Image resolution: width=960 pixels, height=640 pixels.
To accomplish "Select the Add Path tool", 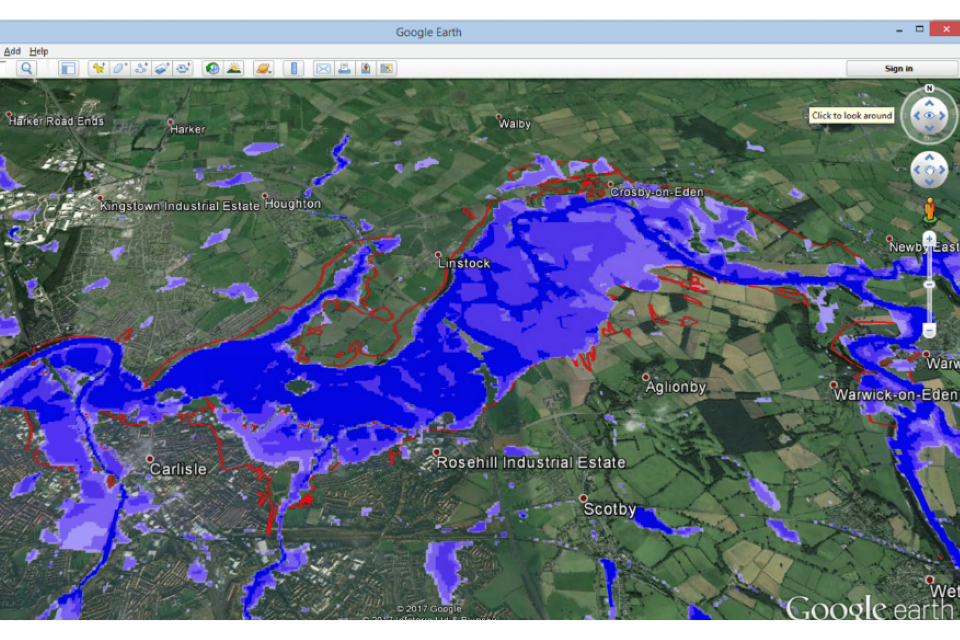I will [x=140, y=68].
